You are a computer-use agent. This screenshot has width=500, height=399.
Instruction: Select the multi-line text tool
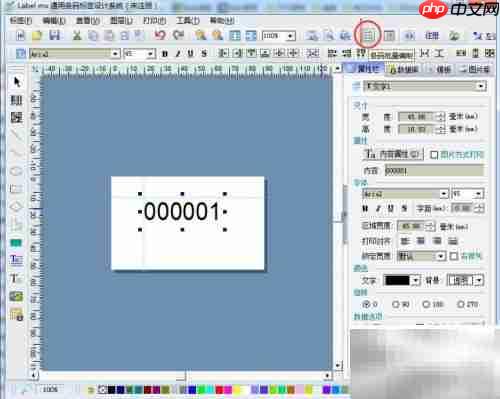pos(16,260)
